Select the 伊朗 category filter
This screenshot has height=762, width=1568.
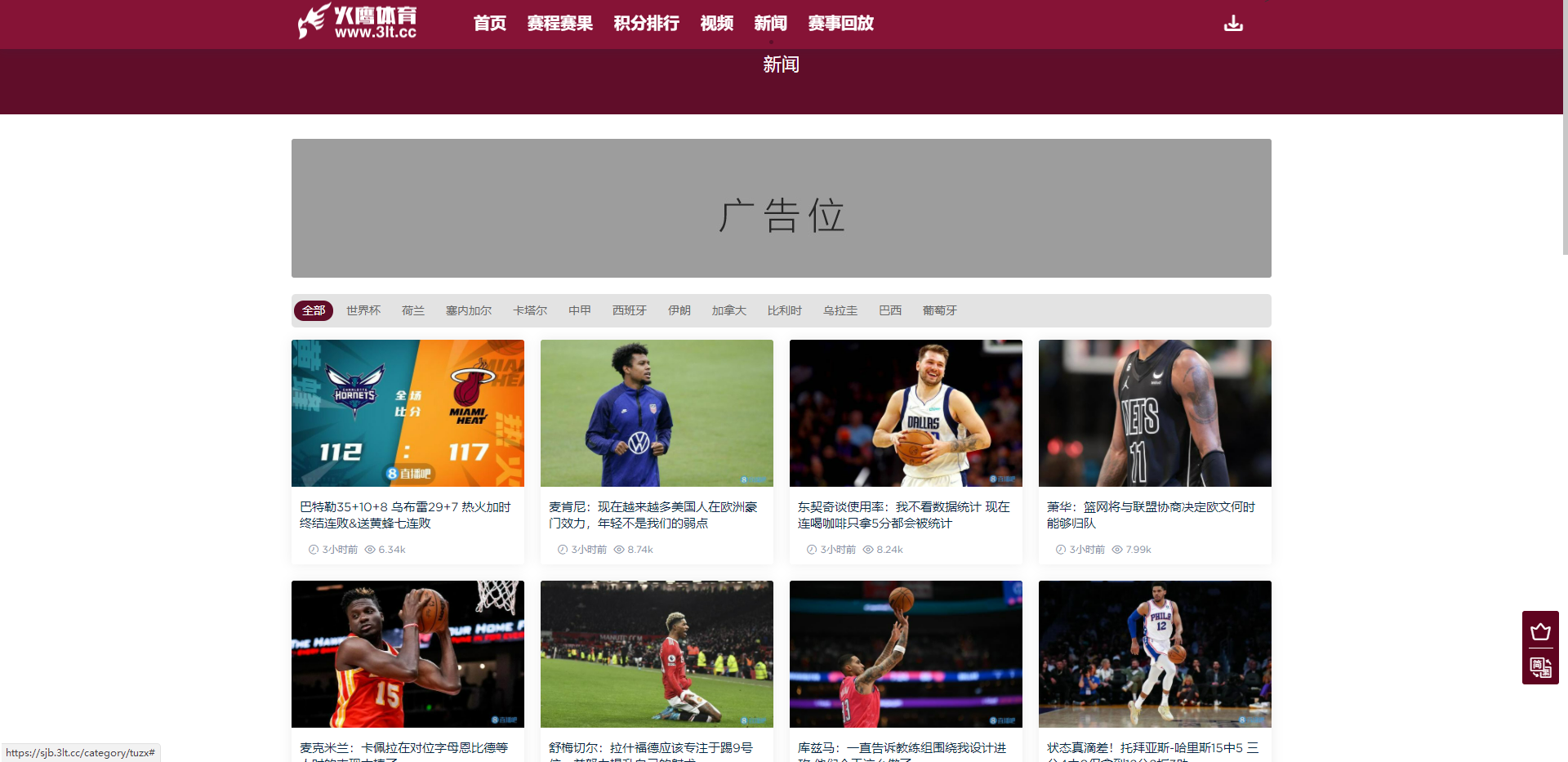[x=679, y=310]
